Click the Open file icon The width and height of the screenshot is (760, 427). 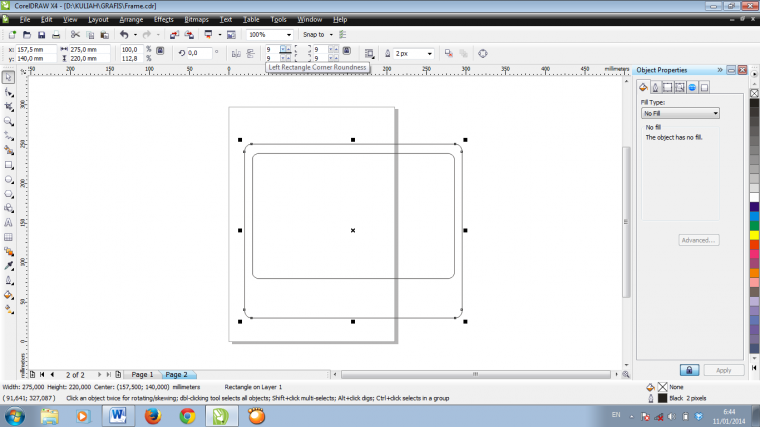27,35
